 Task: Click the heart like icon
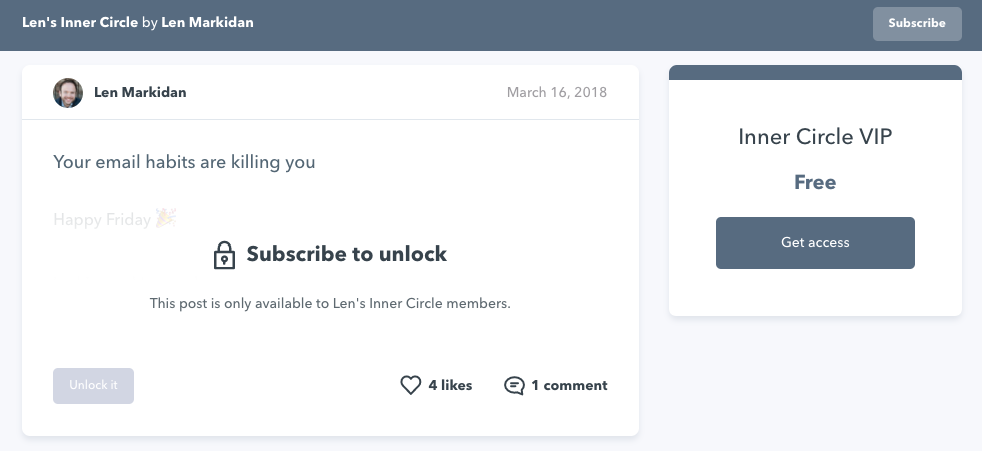(410, 385)
